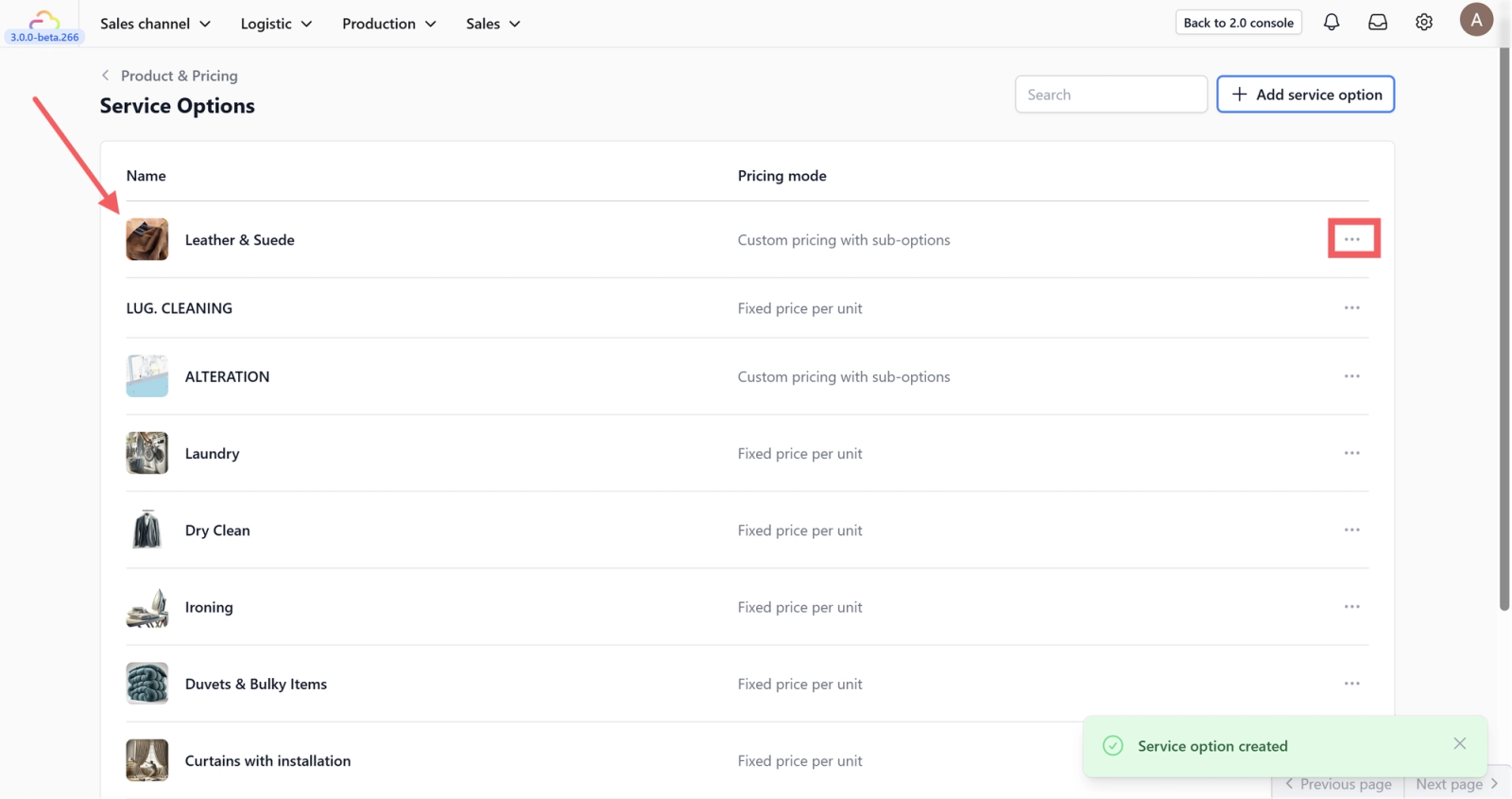Open the settings gear

(x=1424, y=22)
